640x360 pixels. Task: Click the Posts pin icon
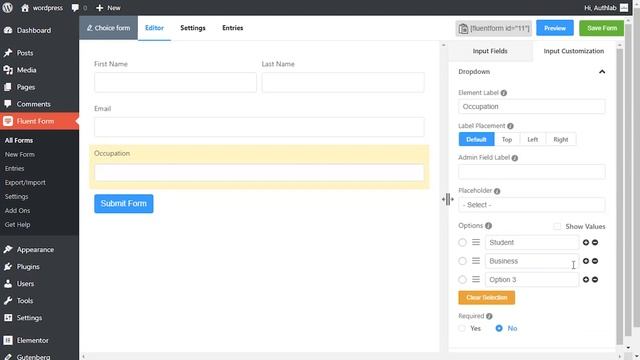pyautogui.click(x=8, y=53)
